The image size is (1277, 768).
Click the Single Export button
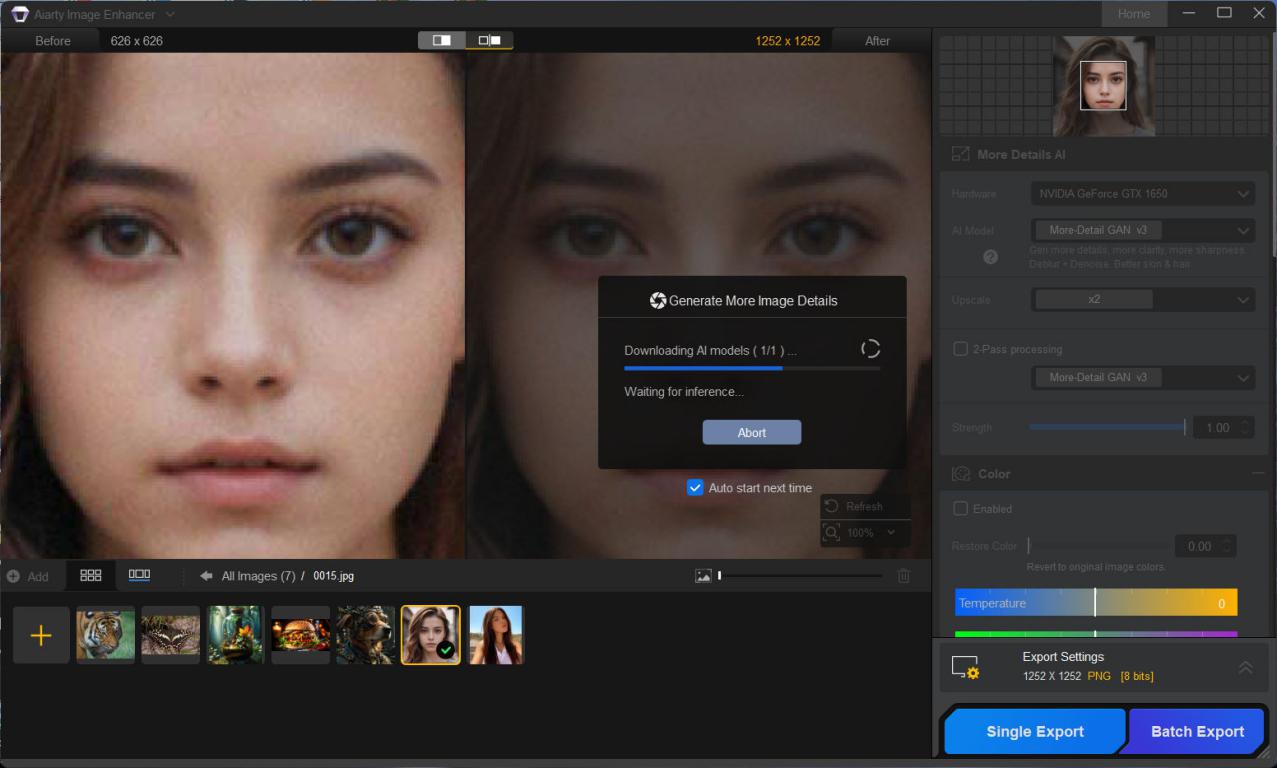(1034, 732)
